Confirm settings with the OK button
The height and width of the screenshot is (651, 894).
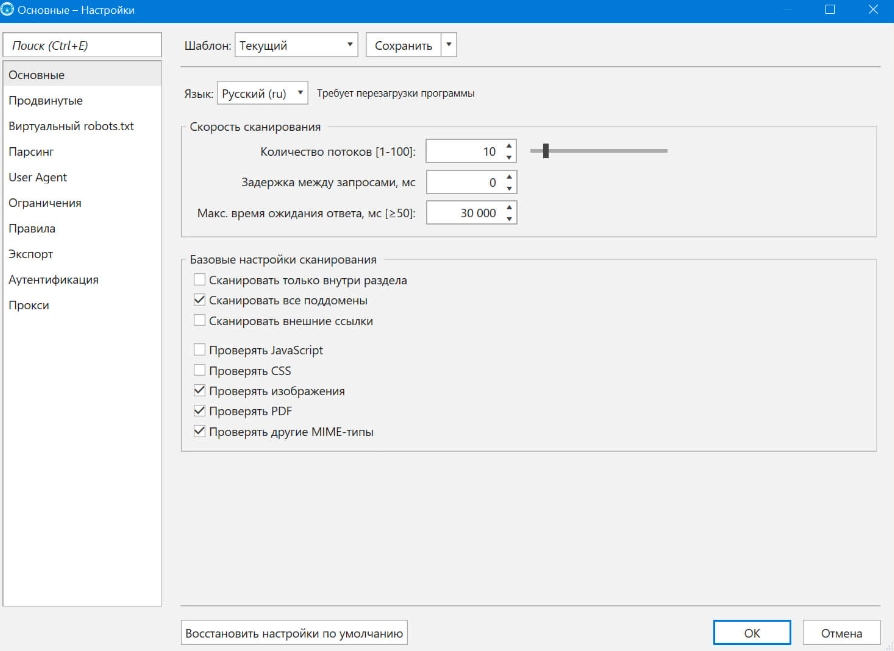tap(751, 632)
